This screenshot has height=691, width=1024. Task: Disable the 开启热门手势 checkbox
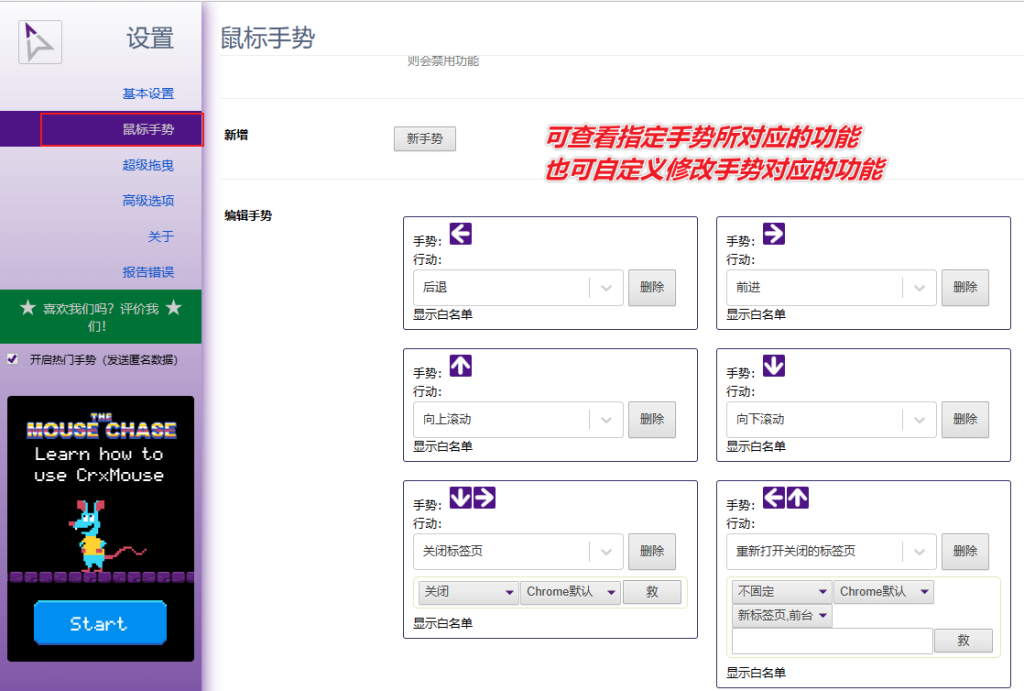[14, 358]
